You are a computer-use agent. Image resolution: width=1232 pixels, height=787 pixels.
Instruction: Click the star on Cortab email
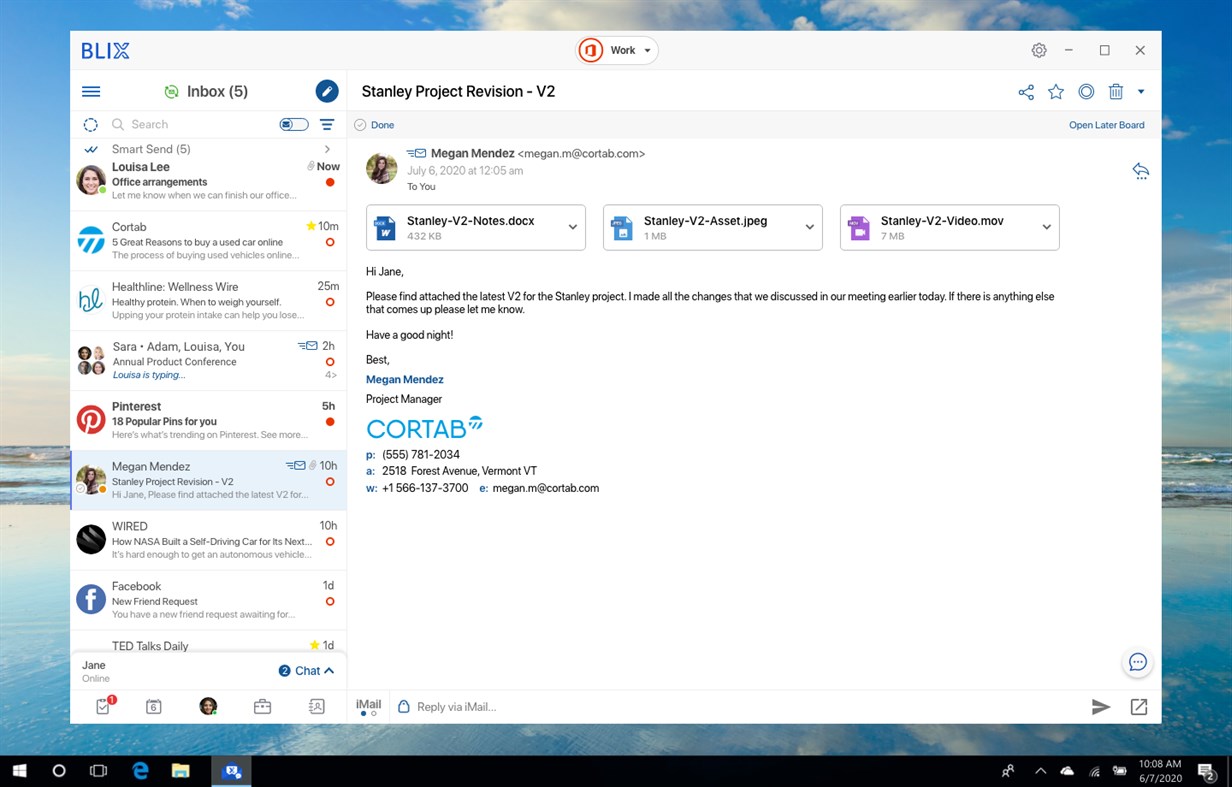point(311,226)
